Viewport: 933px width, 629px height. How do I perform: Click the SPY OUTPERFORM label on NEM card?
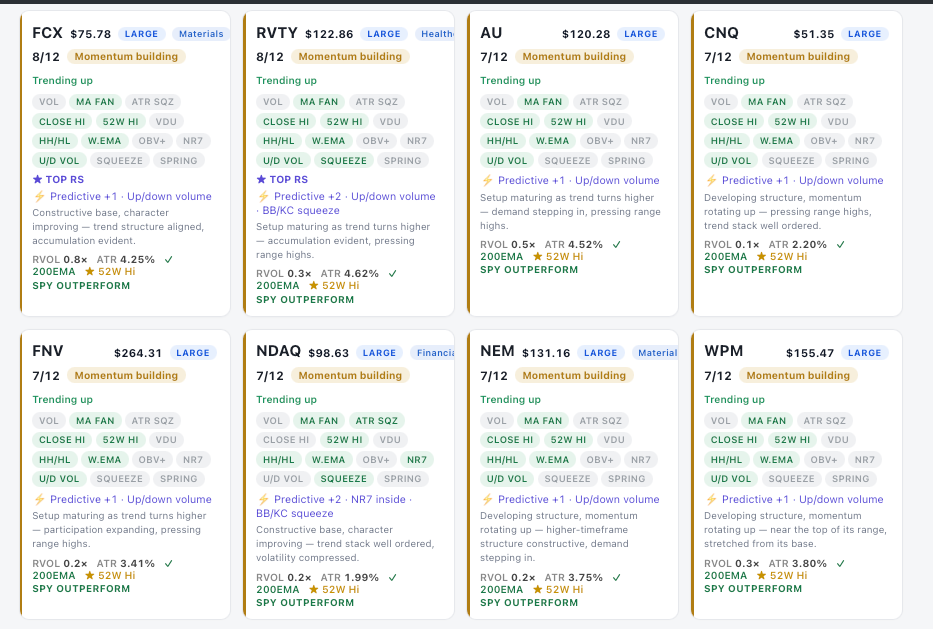529,603
